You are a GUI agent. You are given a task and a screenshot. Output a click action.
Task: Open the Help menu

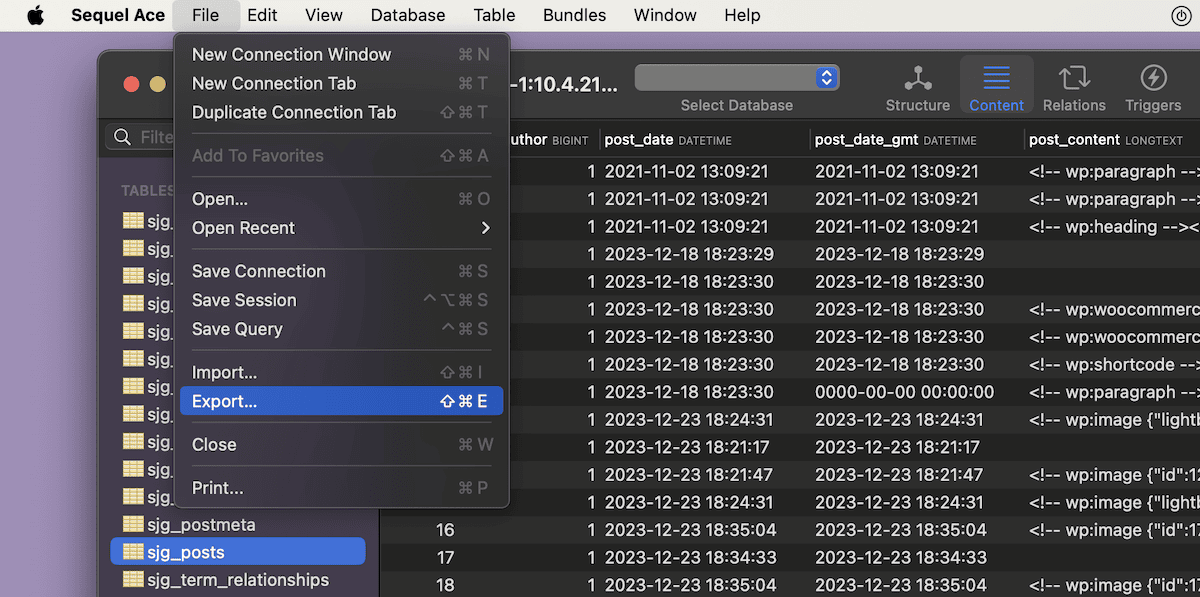point(742,15)
